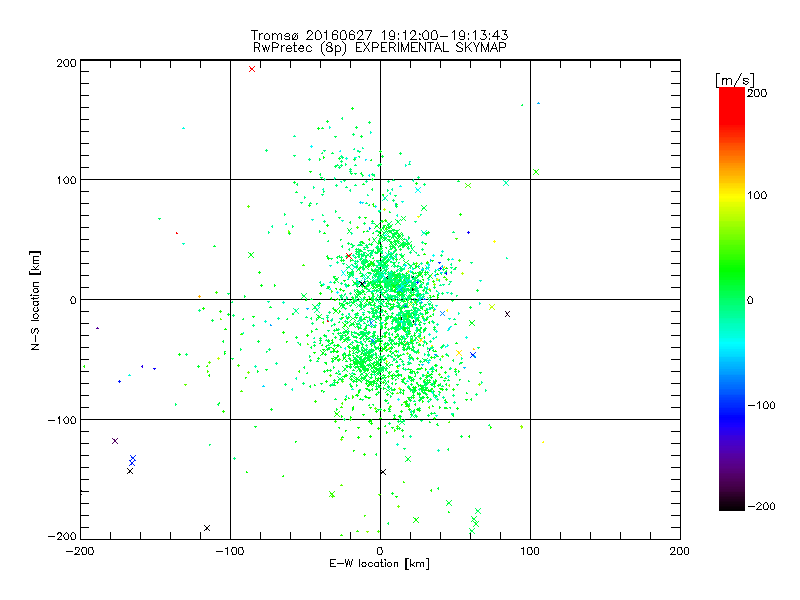Screen dimensions: 800x600
Task: Click the black X marker below center axis
Action: coord(383,472)
